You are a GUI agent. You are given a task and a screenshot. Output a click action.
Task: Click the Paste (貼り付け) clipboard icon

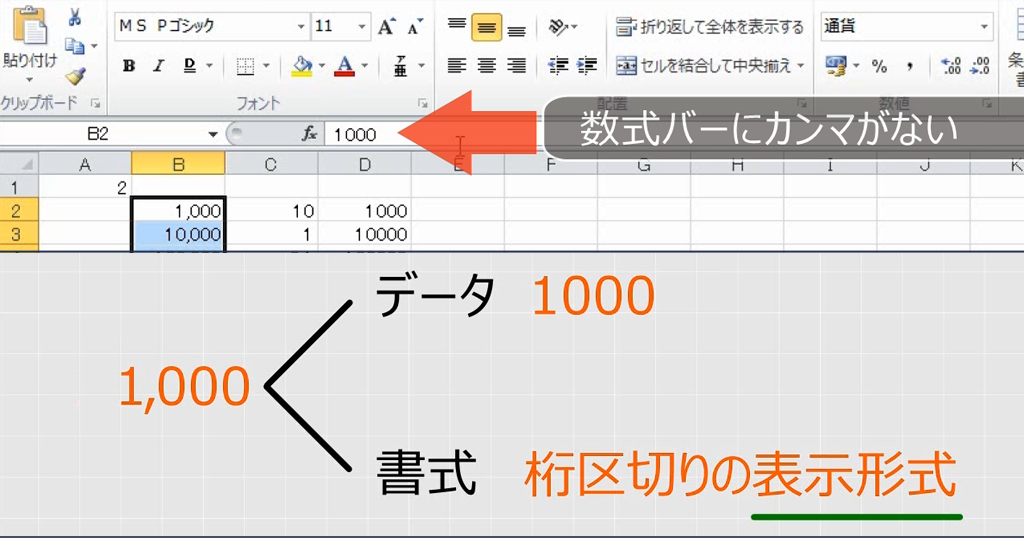pos(29,26)
